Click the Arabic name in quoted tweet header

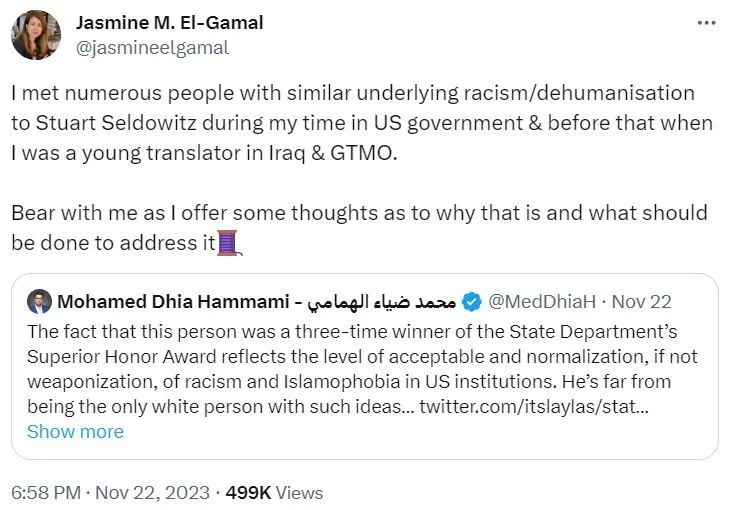[381, 302]
